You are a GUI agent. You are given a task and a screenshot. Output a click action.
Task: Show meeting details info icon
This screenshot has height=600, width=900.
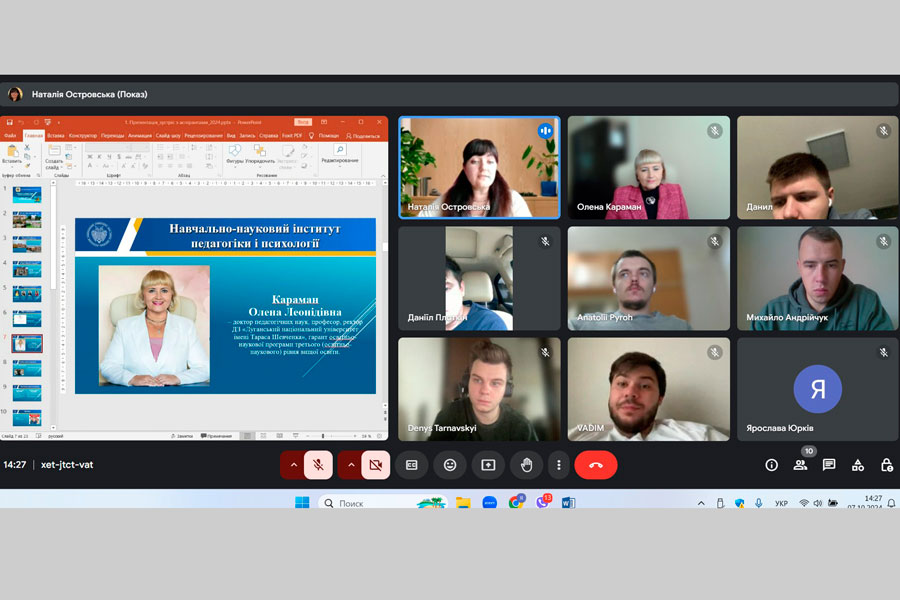(x=771, y=465)
